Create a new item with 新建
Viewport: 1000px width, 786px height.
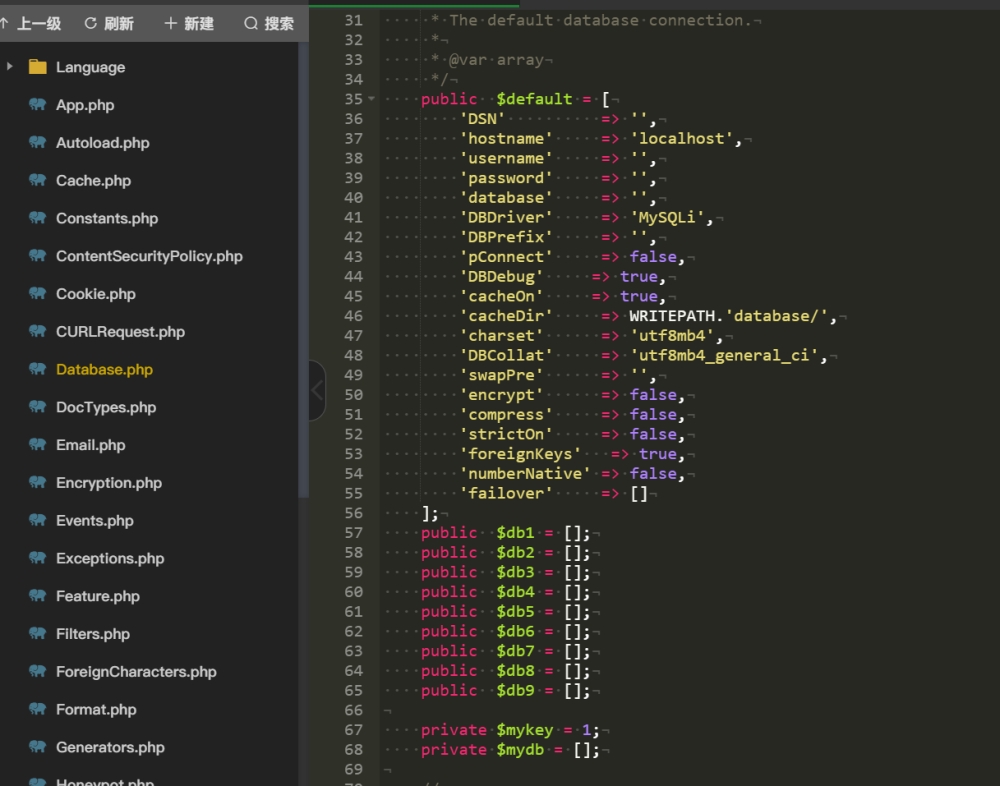(x=189, y=24)
